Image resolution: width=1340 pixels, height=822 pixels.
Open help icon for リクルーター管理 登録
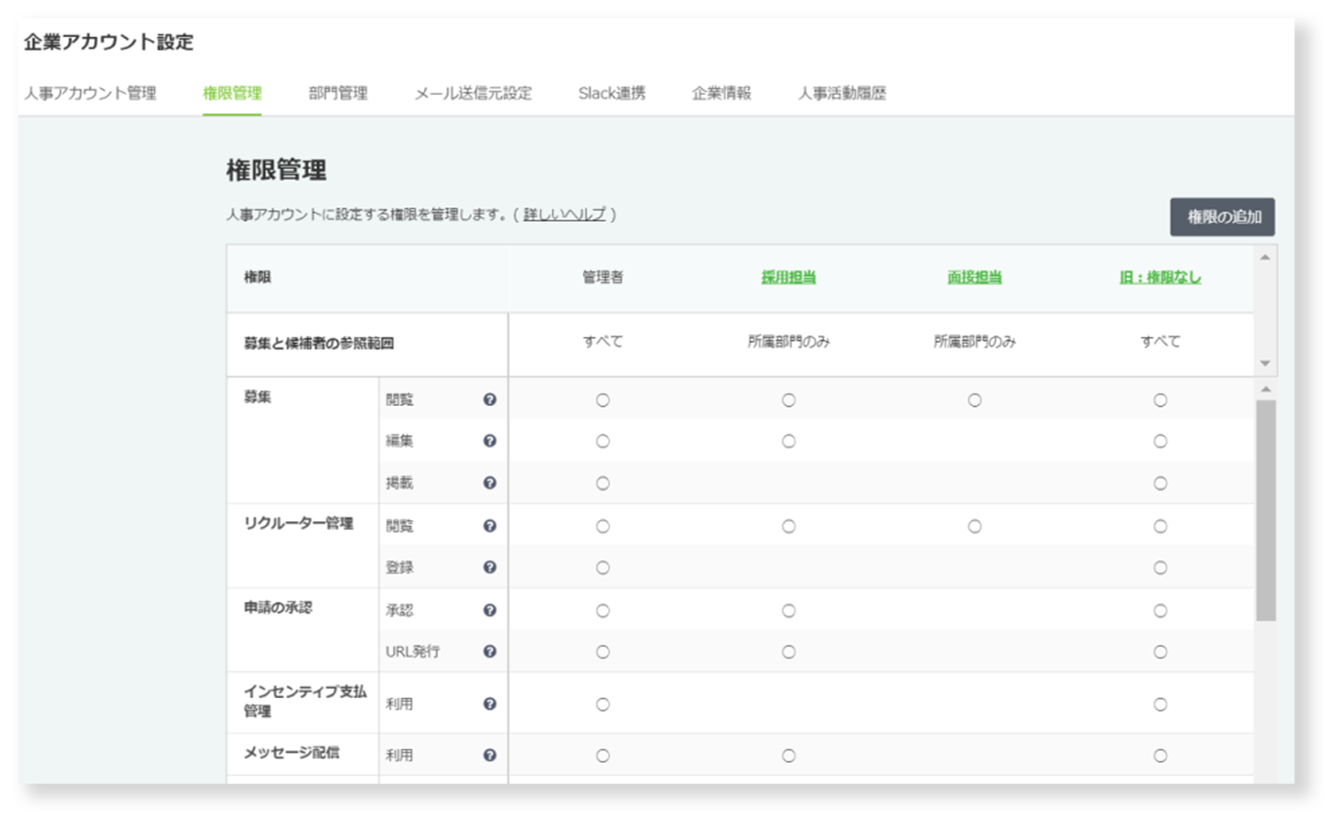[x=490, y=567]
